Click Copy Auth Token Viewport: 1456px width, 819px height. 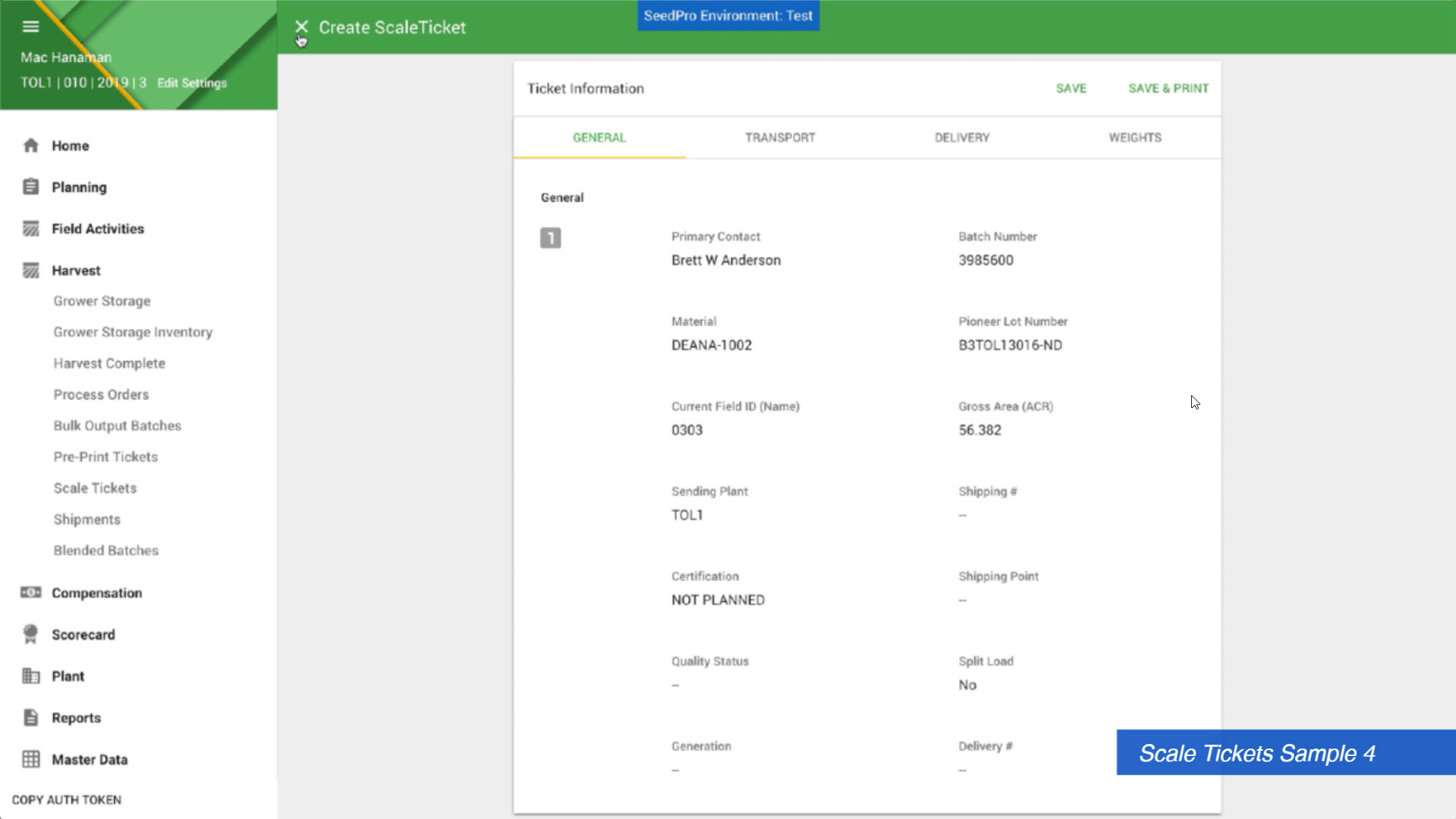[x=67, y=799]
